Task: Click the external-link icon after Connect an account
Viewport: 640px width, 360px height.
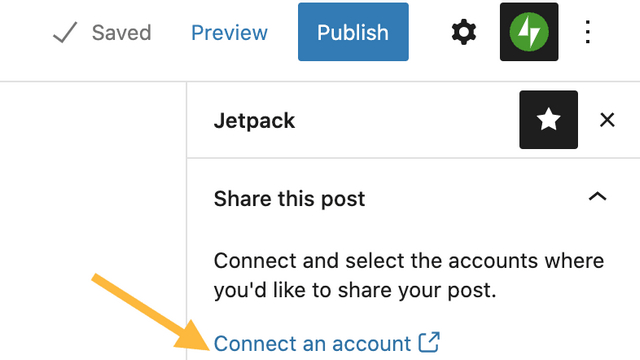Action: click(x=429, y=342)
